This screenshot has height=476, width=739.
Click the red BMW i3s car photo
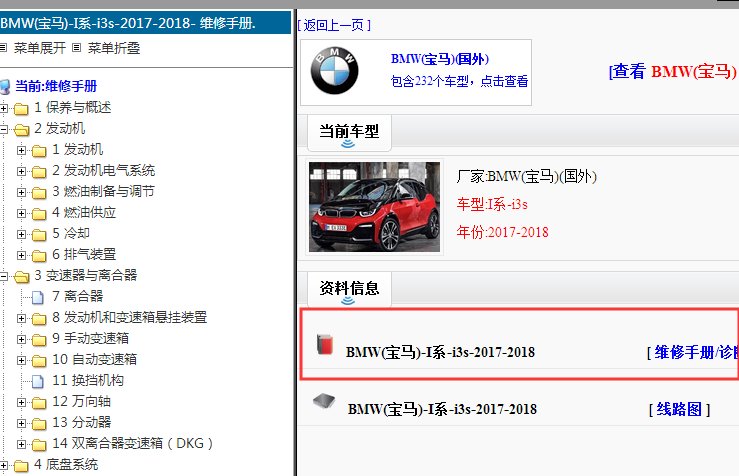click(x=374, y=207)
